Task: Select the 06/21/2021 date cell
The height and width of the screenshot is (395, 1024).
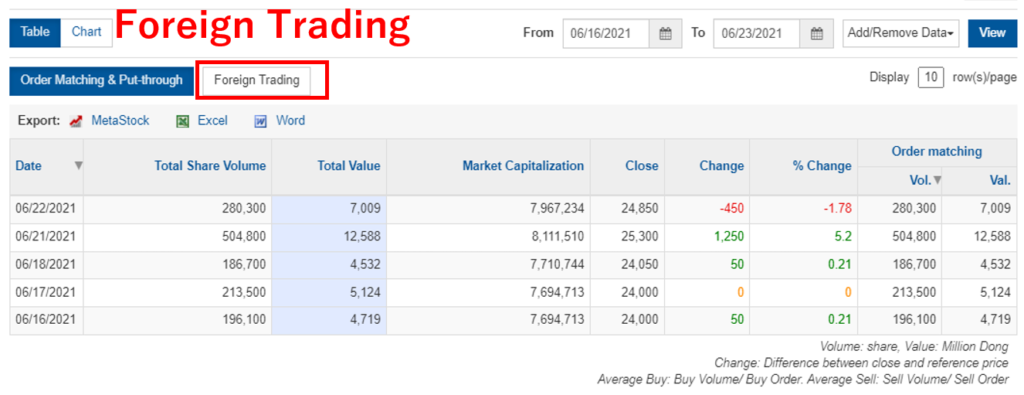Action: click(x=46, y=237)
